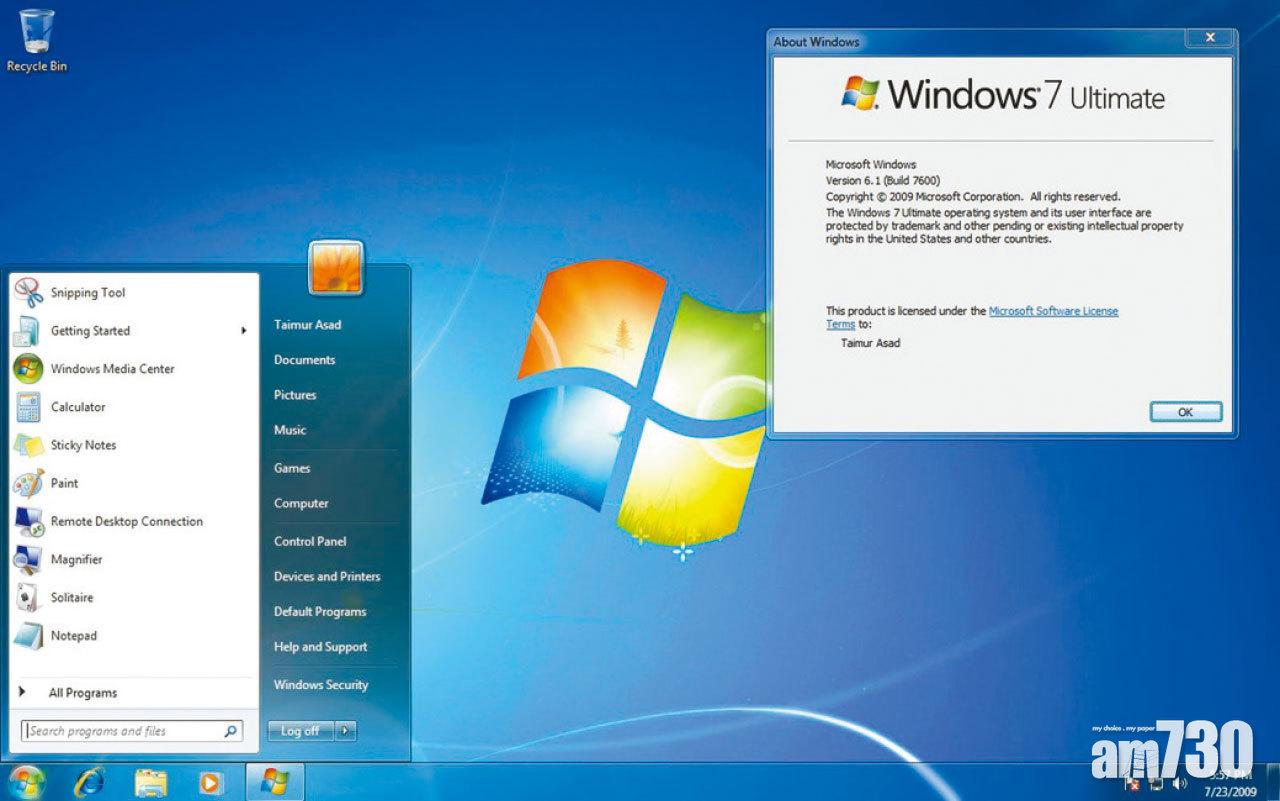Open Windows Media Player from the taskbar

[209, 783]
